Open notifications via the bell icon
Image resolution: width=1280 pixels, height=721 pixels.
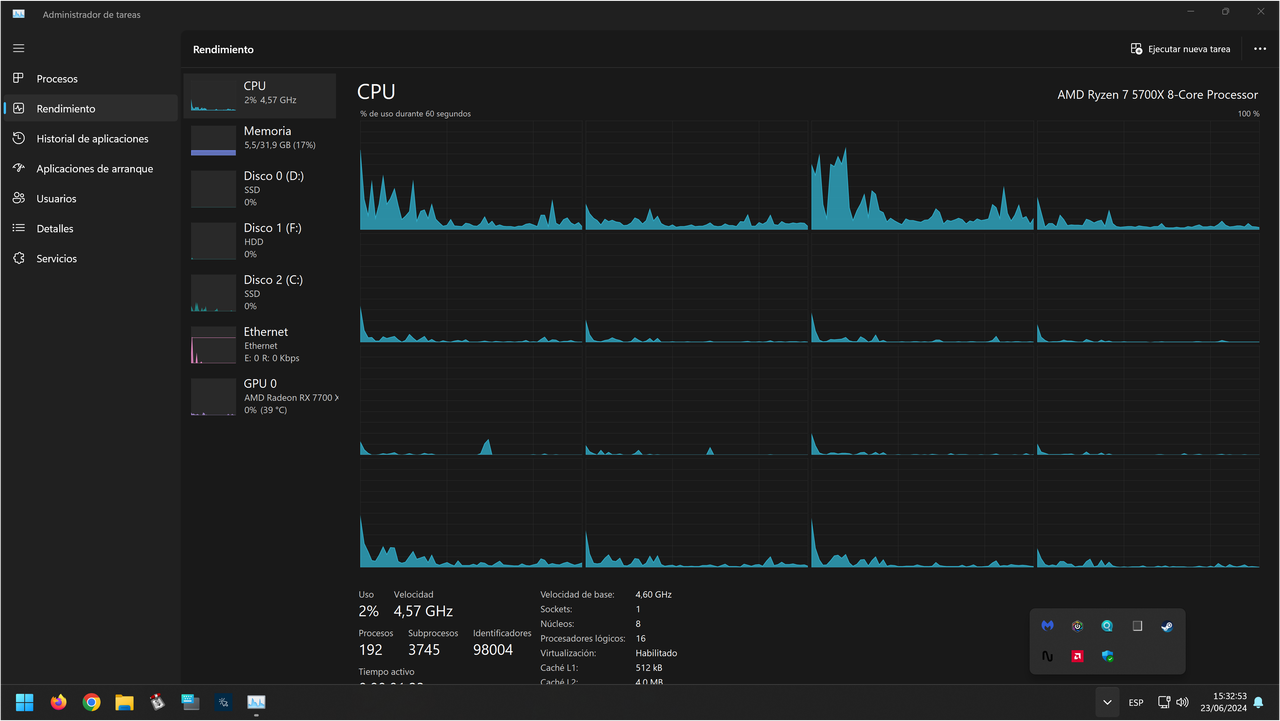[1259, 702]
